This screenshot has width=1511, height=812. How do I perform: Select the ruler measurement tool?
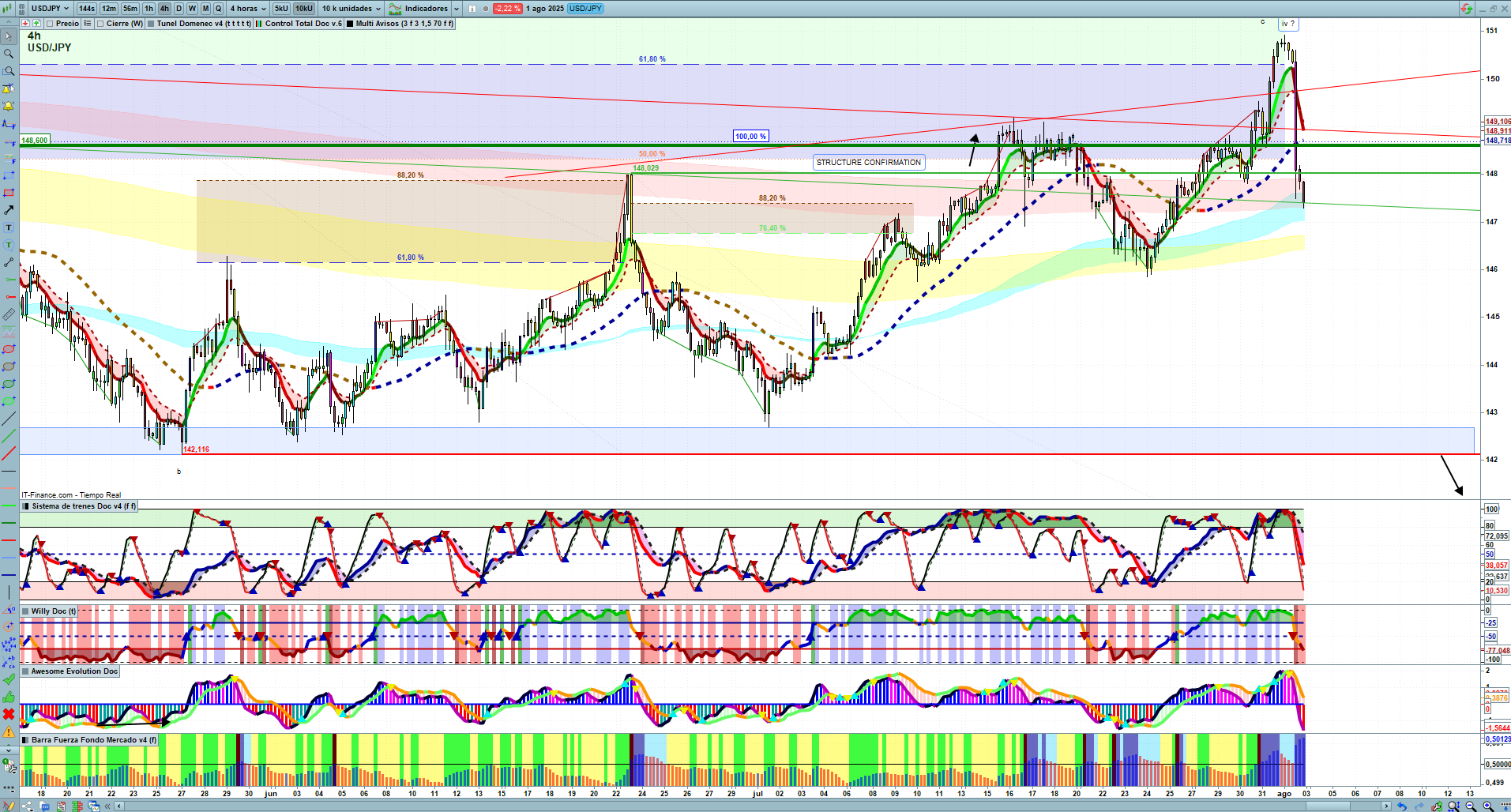[x=9, y=314]
